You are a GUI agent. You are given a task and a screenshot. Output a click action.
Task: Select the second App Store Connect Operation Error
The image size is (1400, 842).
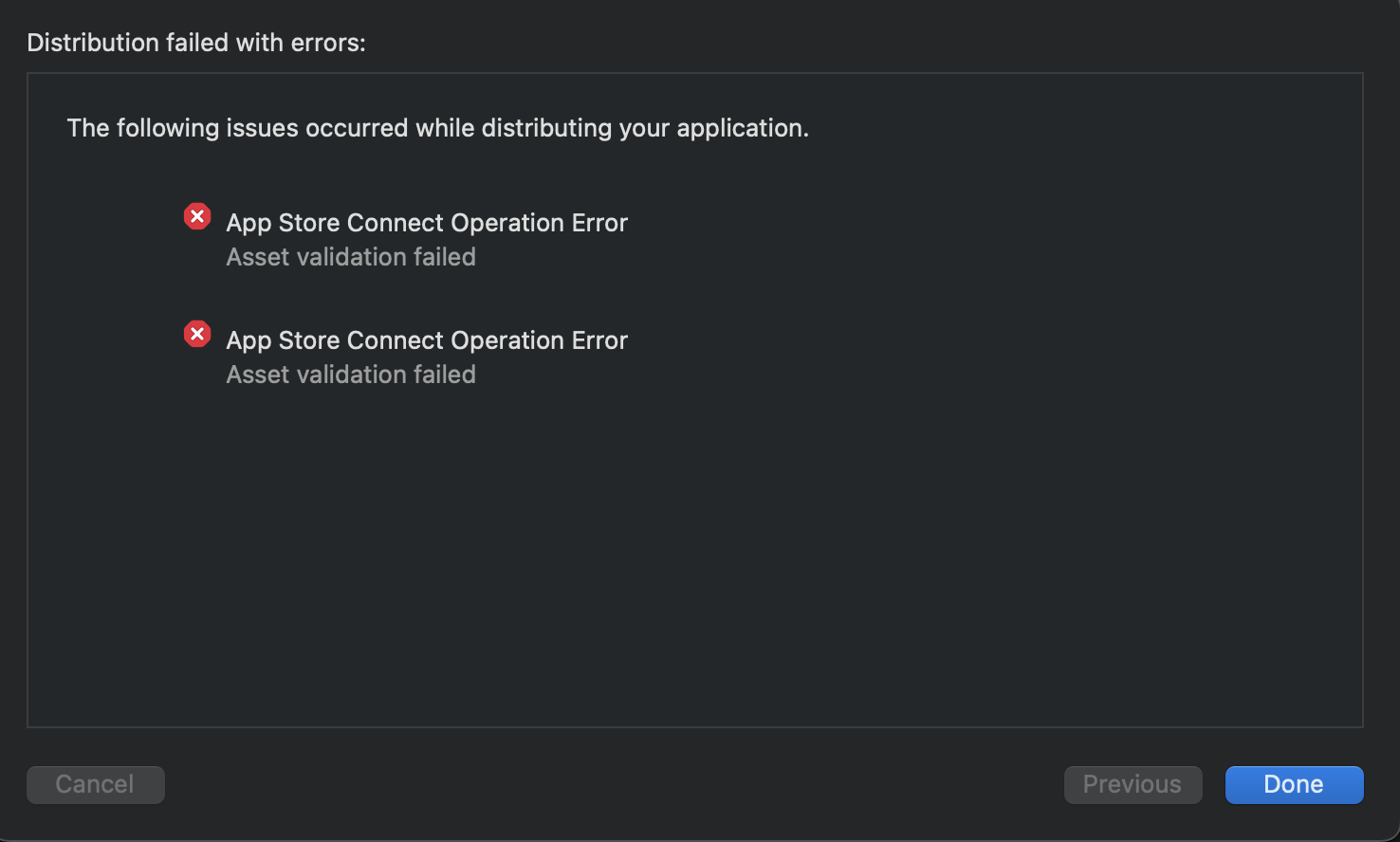[x=427, y=340]
